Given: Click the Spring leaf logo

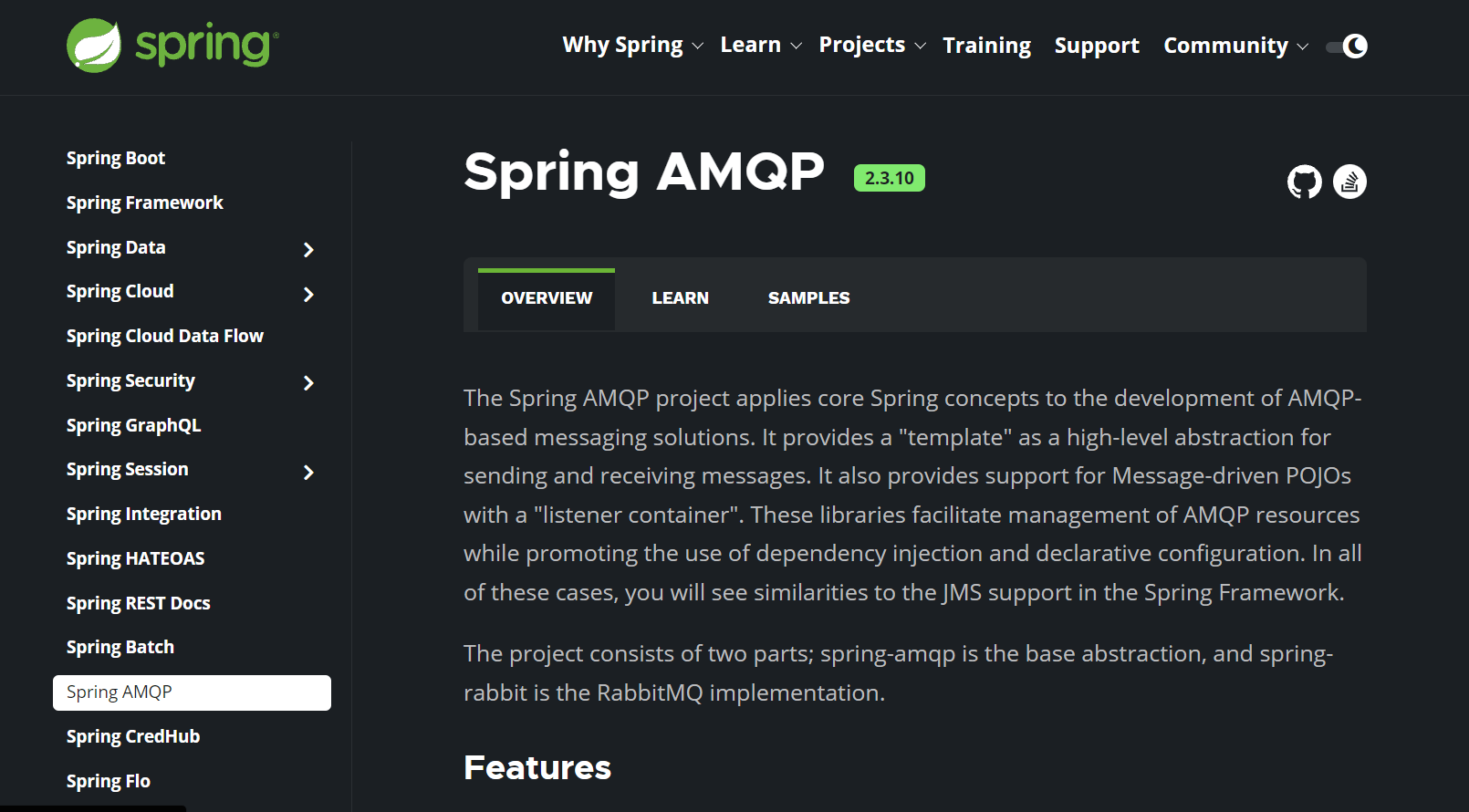Looking at the screenshot, I should [94, 46].
